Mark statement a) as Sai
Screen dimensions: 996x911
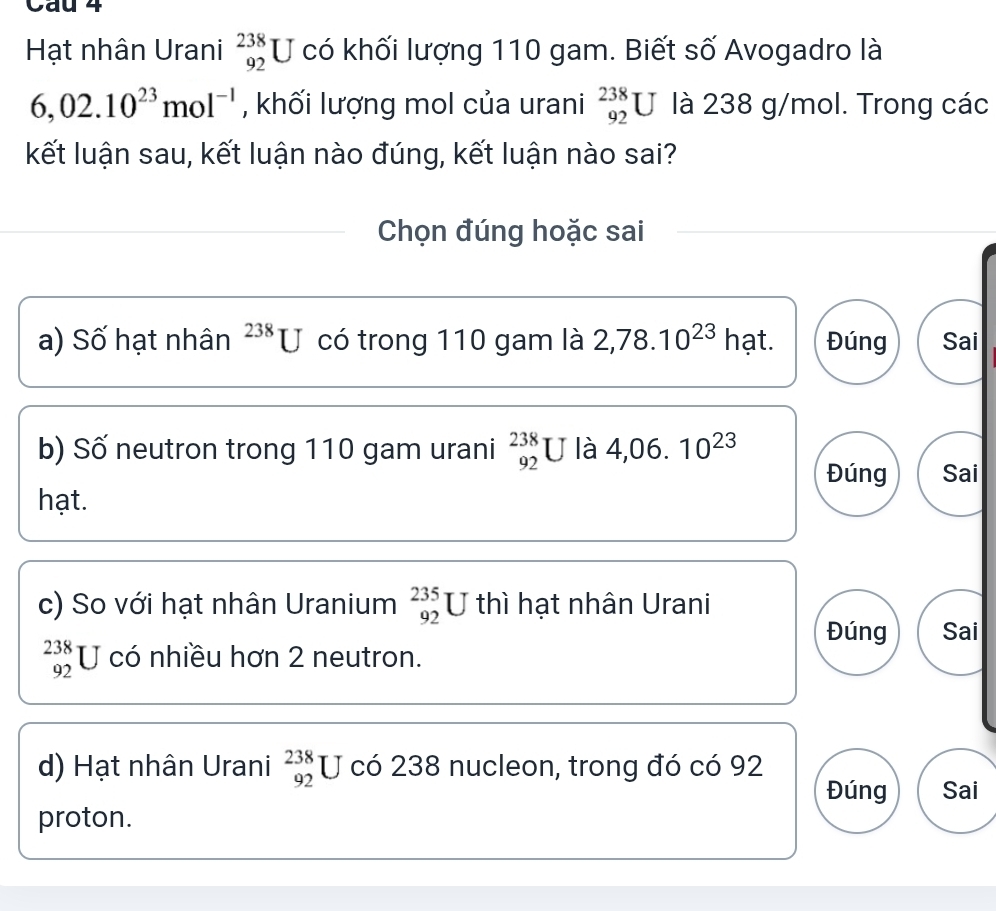pyautogui.click(x=959, y=342)
